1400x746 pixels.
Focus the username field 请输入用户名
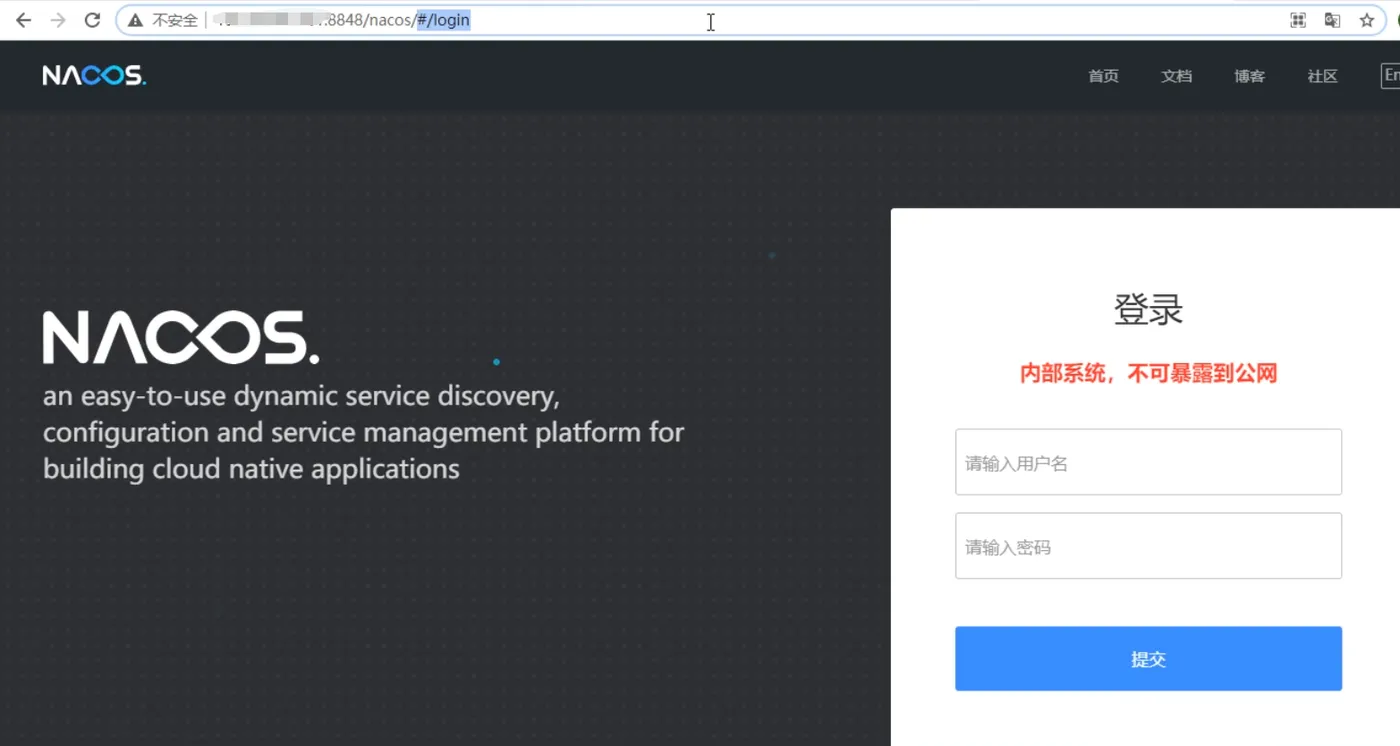click(1148, 462)
